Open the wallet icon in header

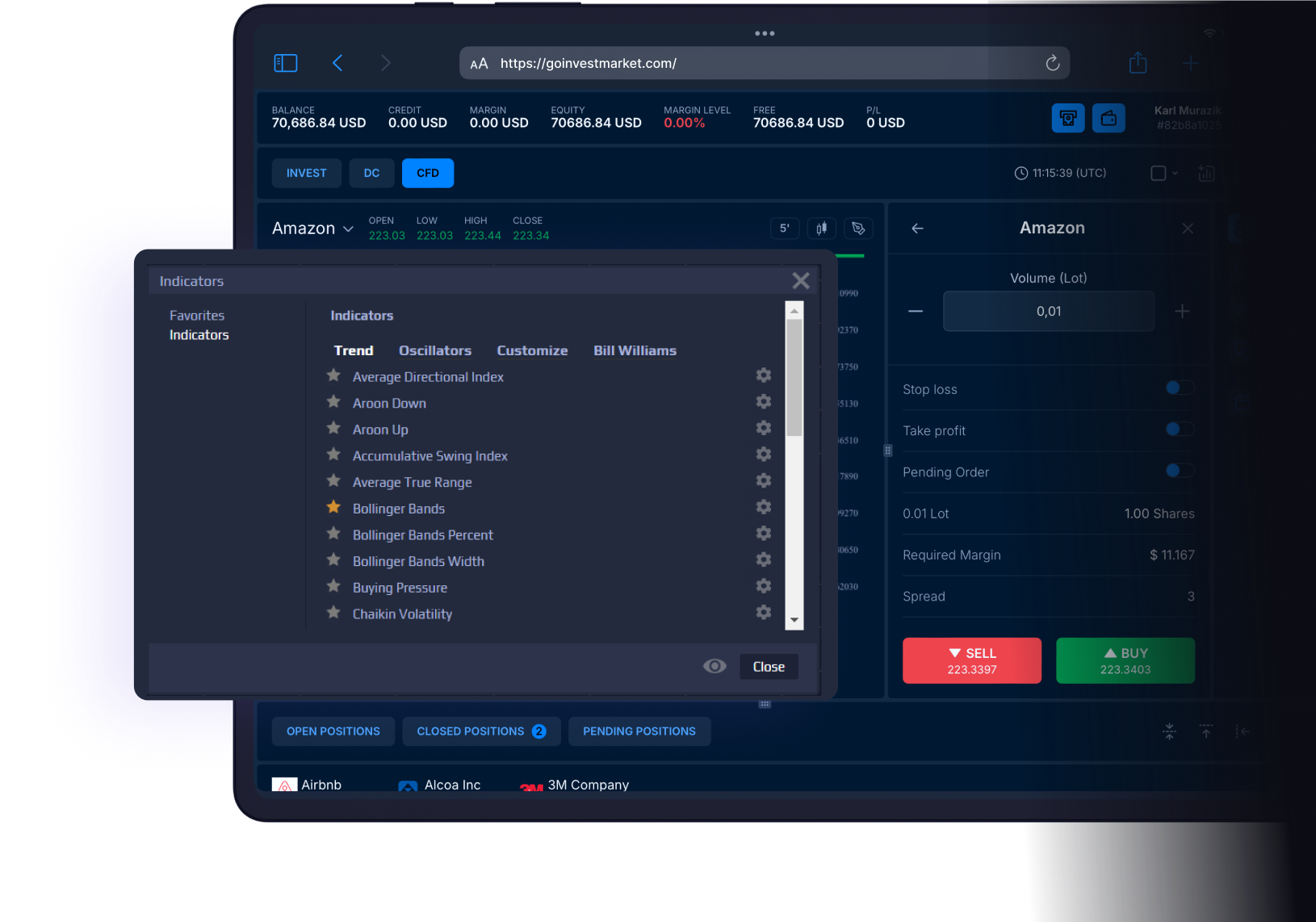tap(1109, 118)
